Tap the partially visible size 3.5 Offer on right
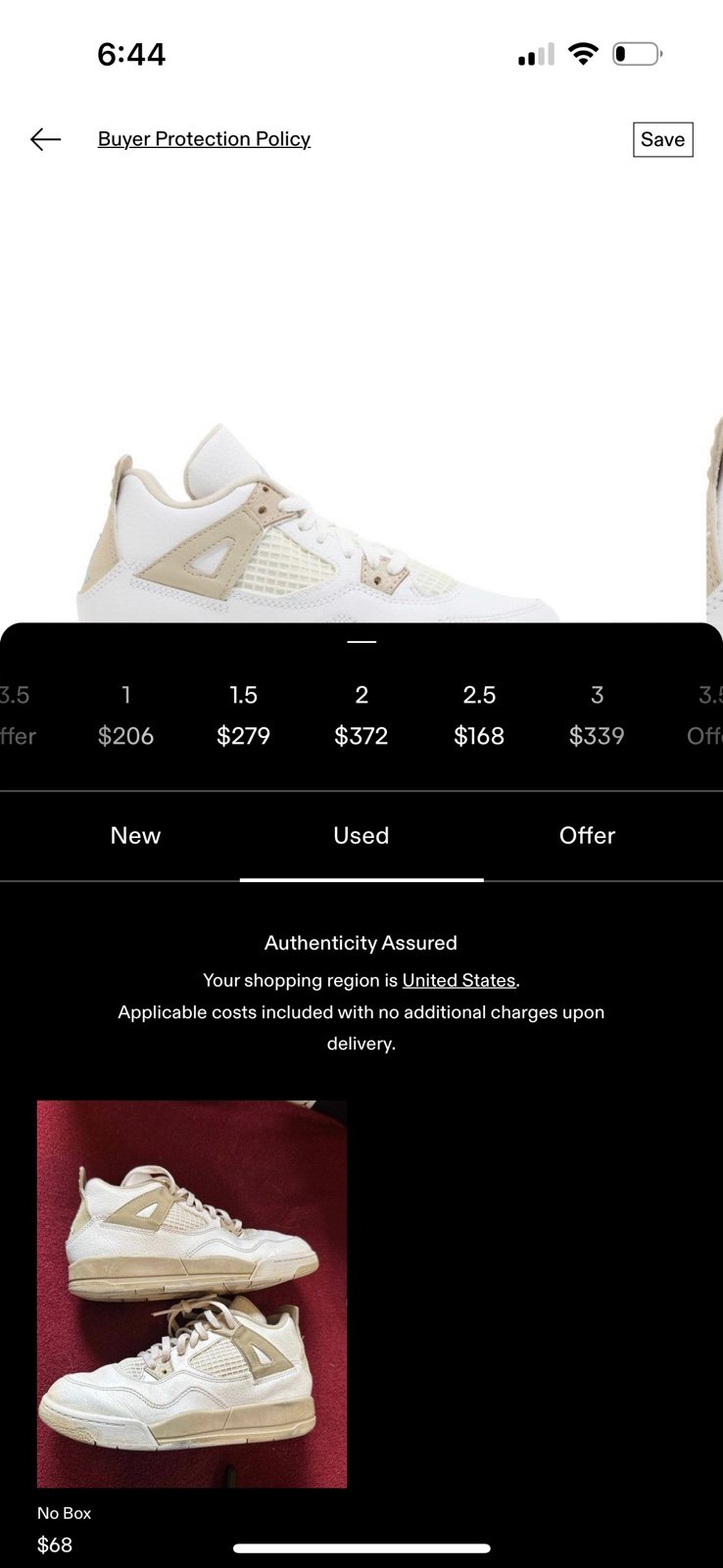The width and height of the screenshot is (723, 1568). pyautogui.click(x=705, y=715)
